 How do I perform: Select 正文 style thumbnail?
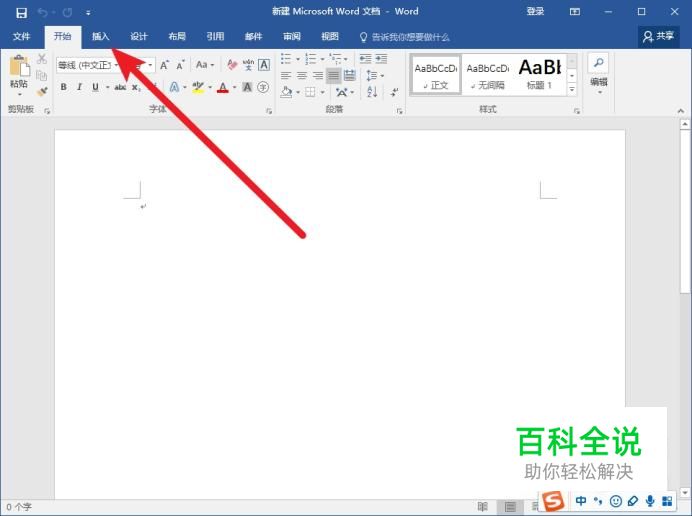[x=436, y=74]
